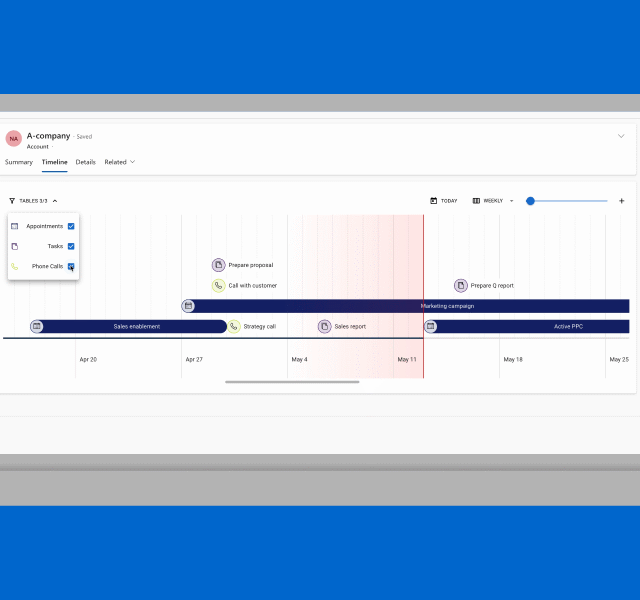Click the plus zoom-in icon
This screenshot has height=600, width=640.
coord(622,201)
